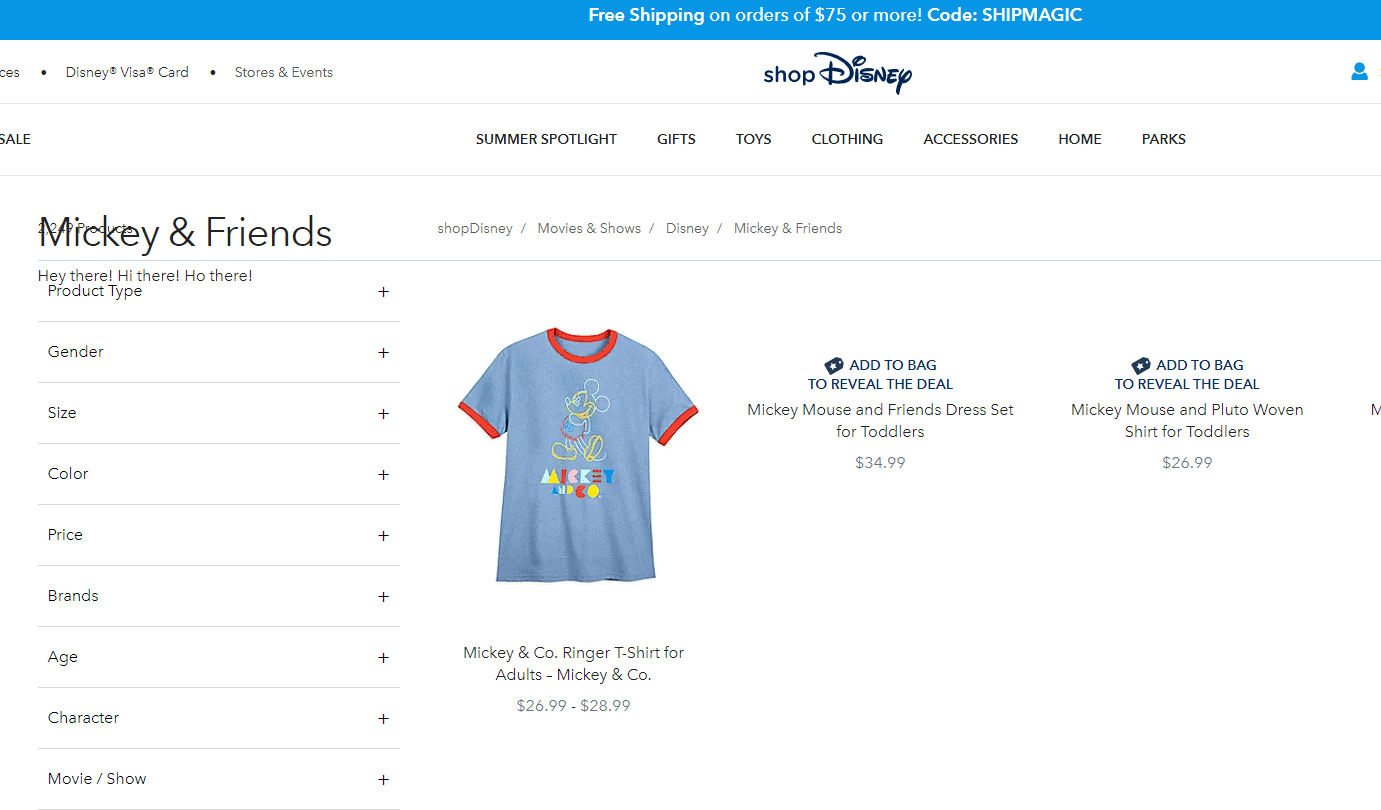The width and height of the screenshot is (1381, 810).
Task: Expand the Character filter
Action: coord(219,718)
